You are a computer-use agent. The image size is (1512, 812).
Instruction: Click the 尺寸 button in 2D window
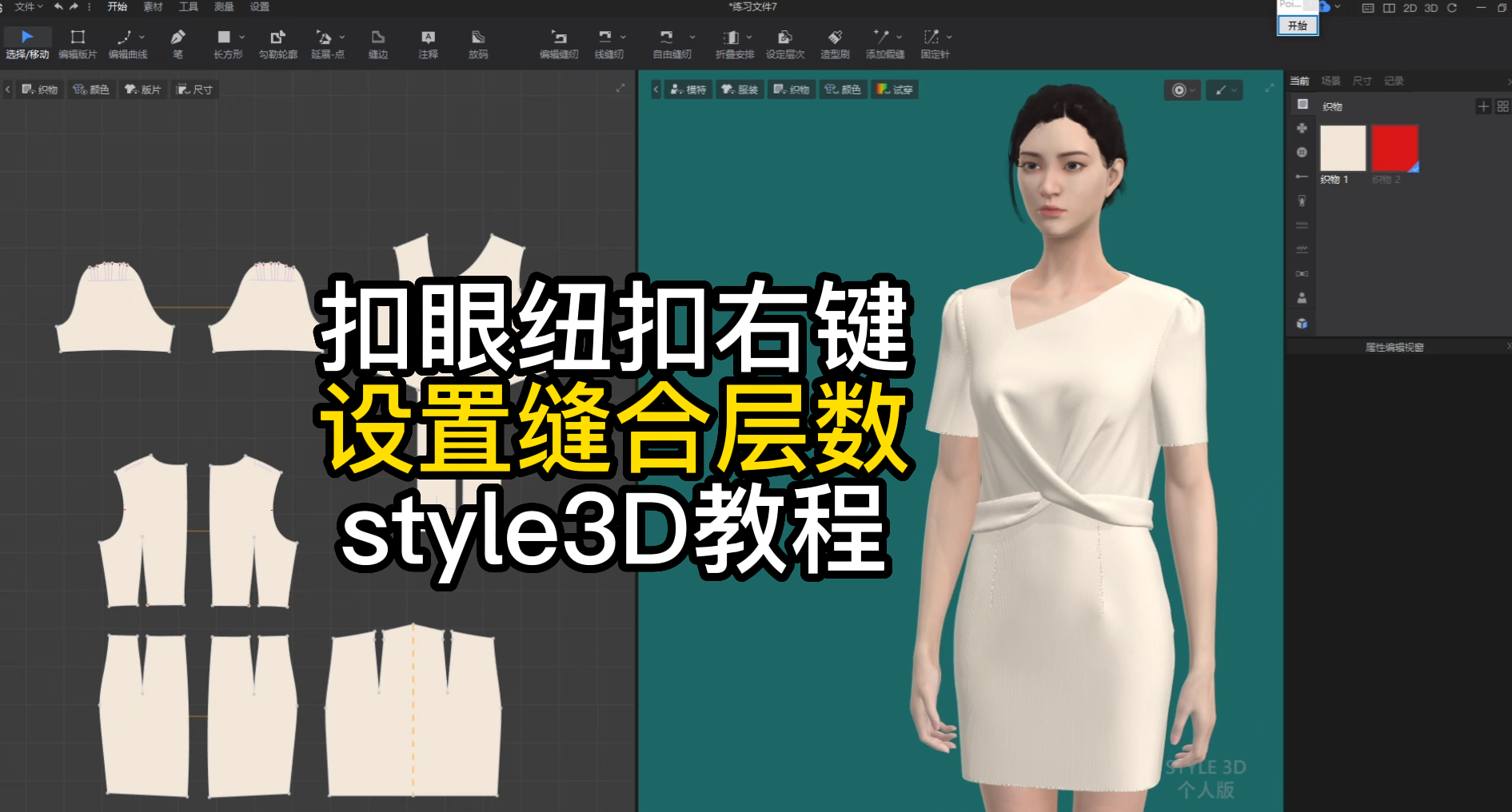pos(194,90)
